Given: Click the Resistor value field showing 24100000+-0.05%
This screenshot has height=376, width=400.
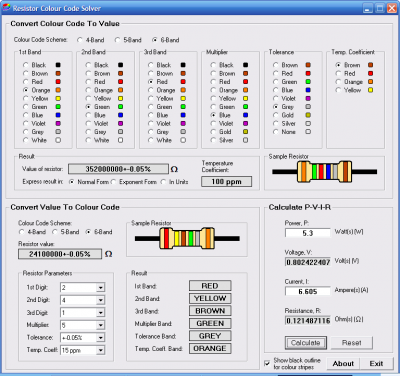Looking at the screenshot, I should click(x=60, y=254).
